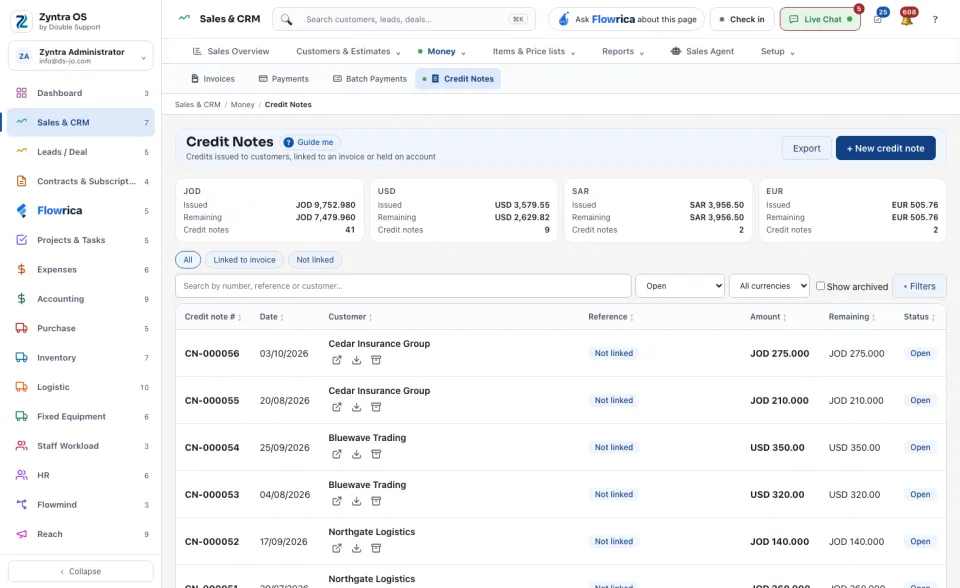Screen dimensions: 960x588
Task: Open notifications bell icon
Action: (907, 19)
